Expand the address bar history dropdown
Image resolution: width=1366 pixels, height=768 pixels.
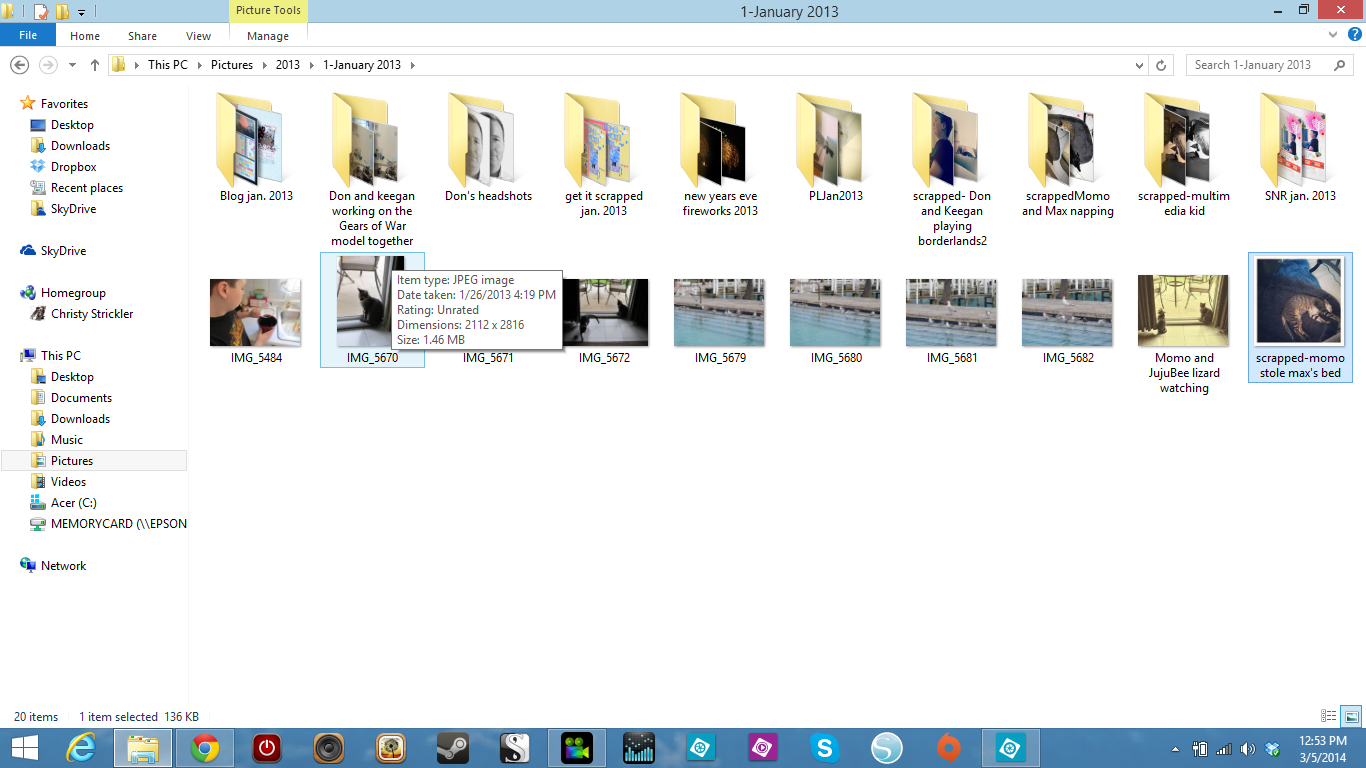click(x=1139, y=64)
